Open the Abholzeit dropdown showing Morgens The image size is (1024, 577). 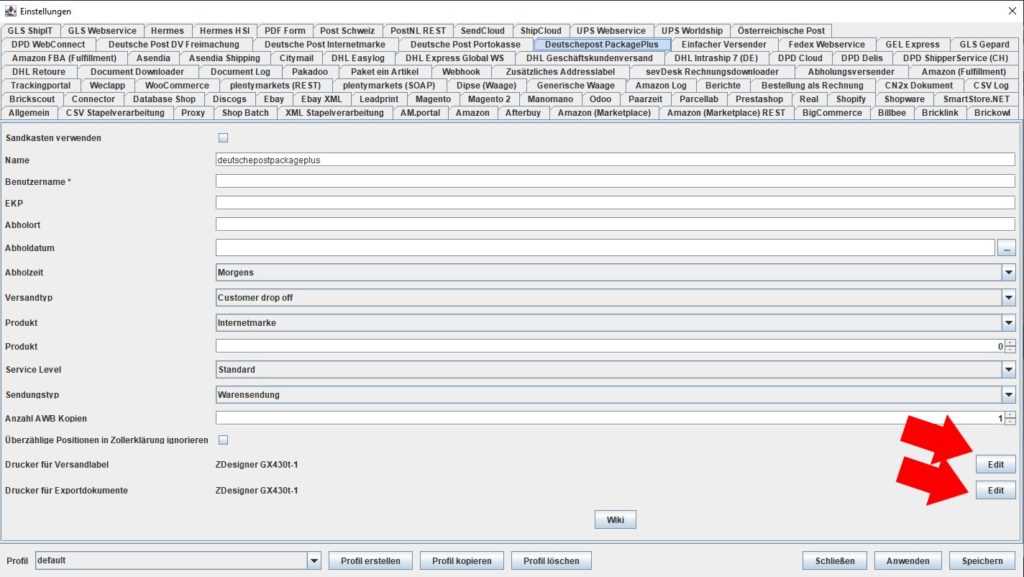coord(615,273)
